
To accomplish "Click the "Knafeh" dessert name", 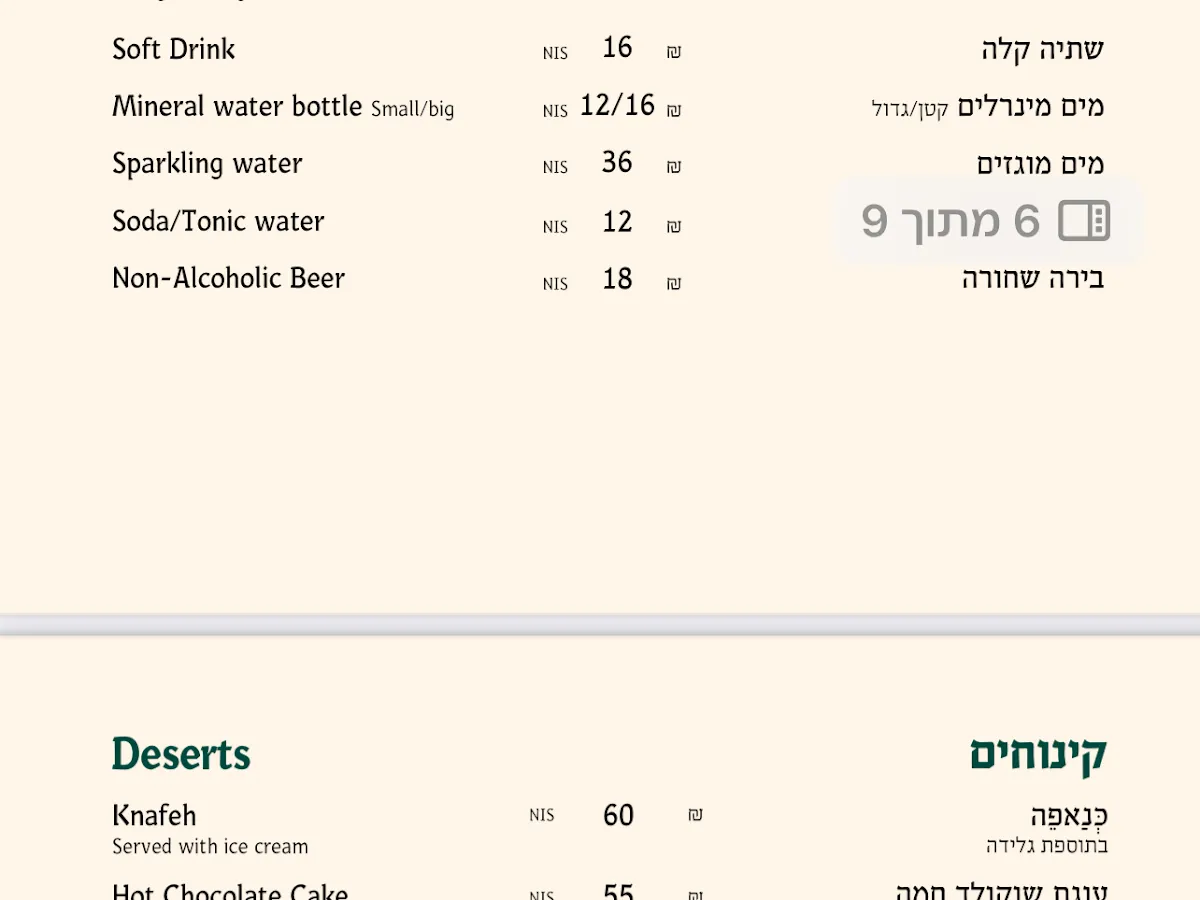I will (154, 815).
